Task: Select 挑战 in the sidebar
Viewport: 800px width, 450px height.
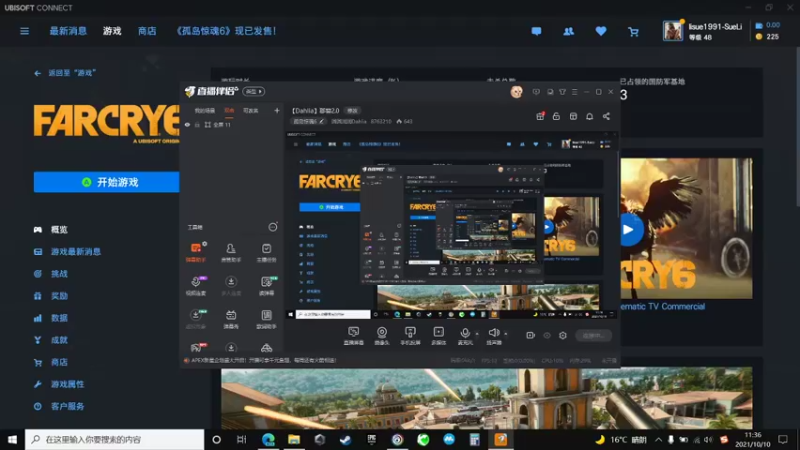Action: click(51, 273)
